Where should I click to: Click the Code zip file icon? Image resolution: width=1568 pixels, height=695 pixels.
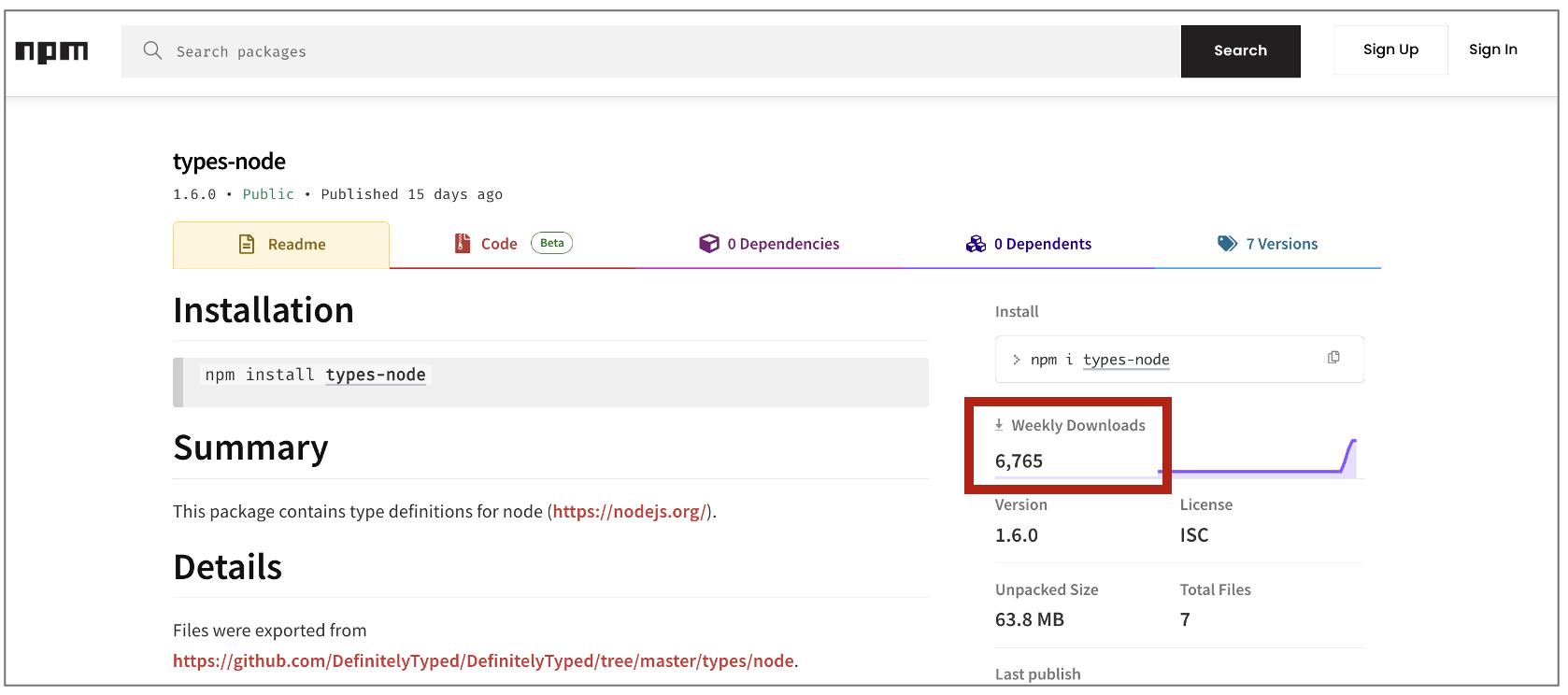[x=463, y=244]
